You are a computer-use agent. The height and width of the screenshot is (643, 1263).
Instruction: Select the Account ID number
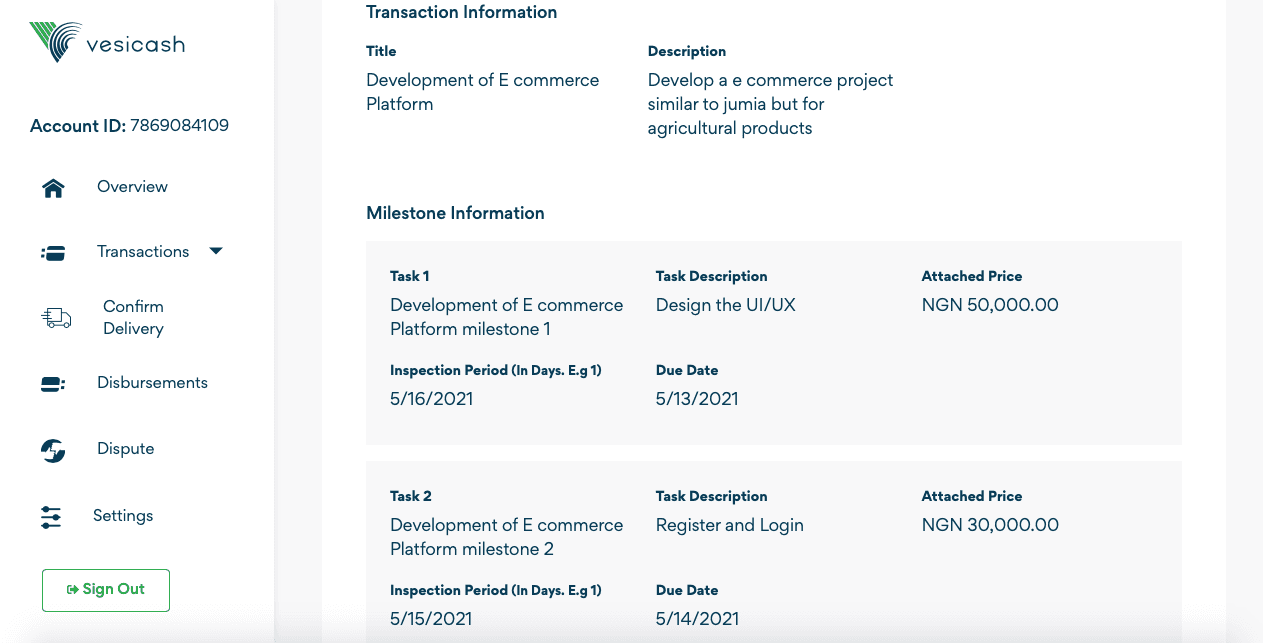pos(179,126)
